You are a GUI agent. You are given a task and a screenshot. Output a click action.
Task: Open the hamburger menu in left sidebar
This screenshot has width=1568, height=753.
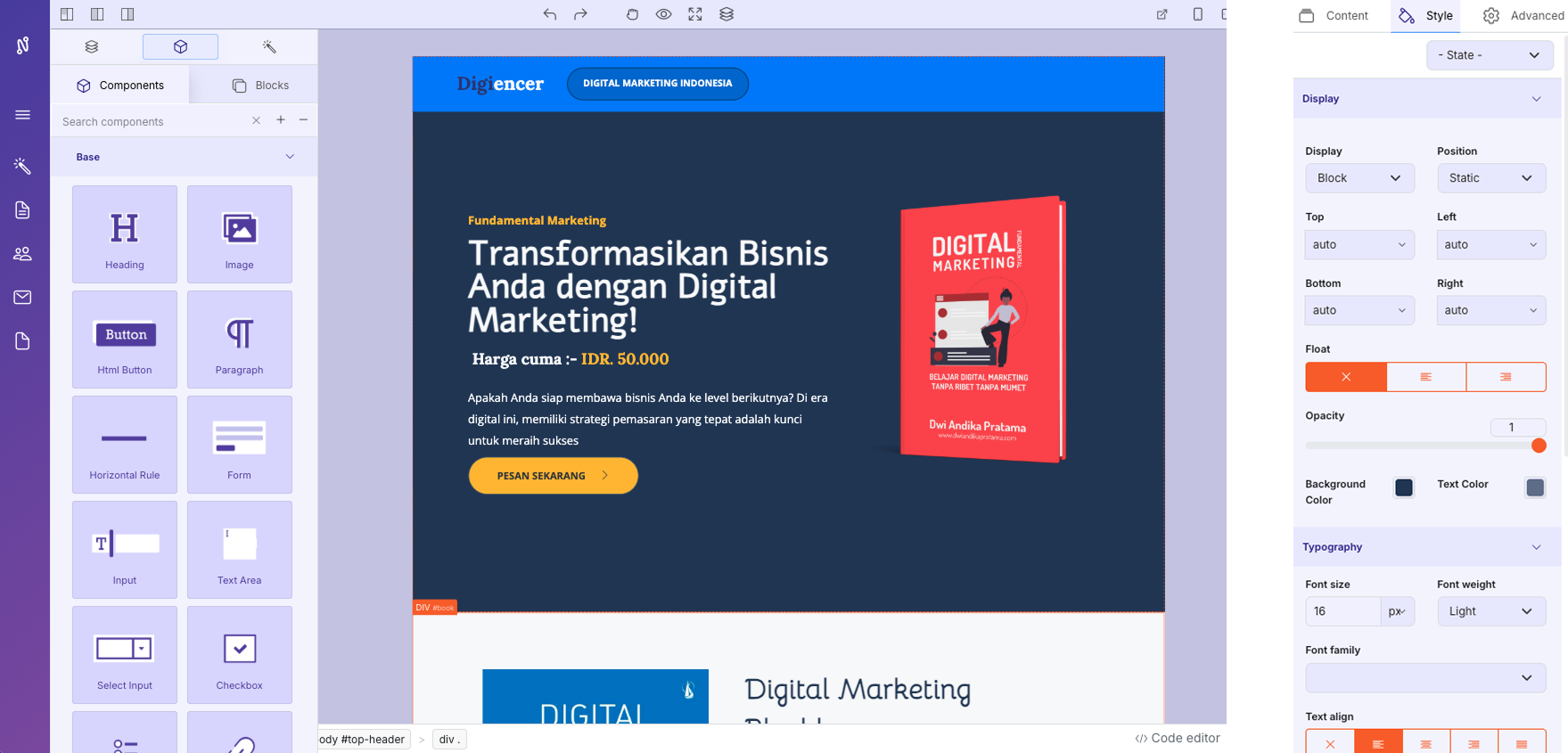[22, 115]
